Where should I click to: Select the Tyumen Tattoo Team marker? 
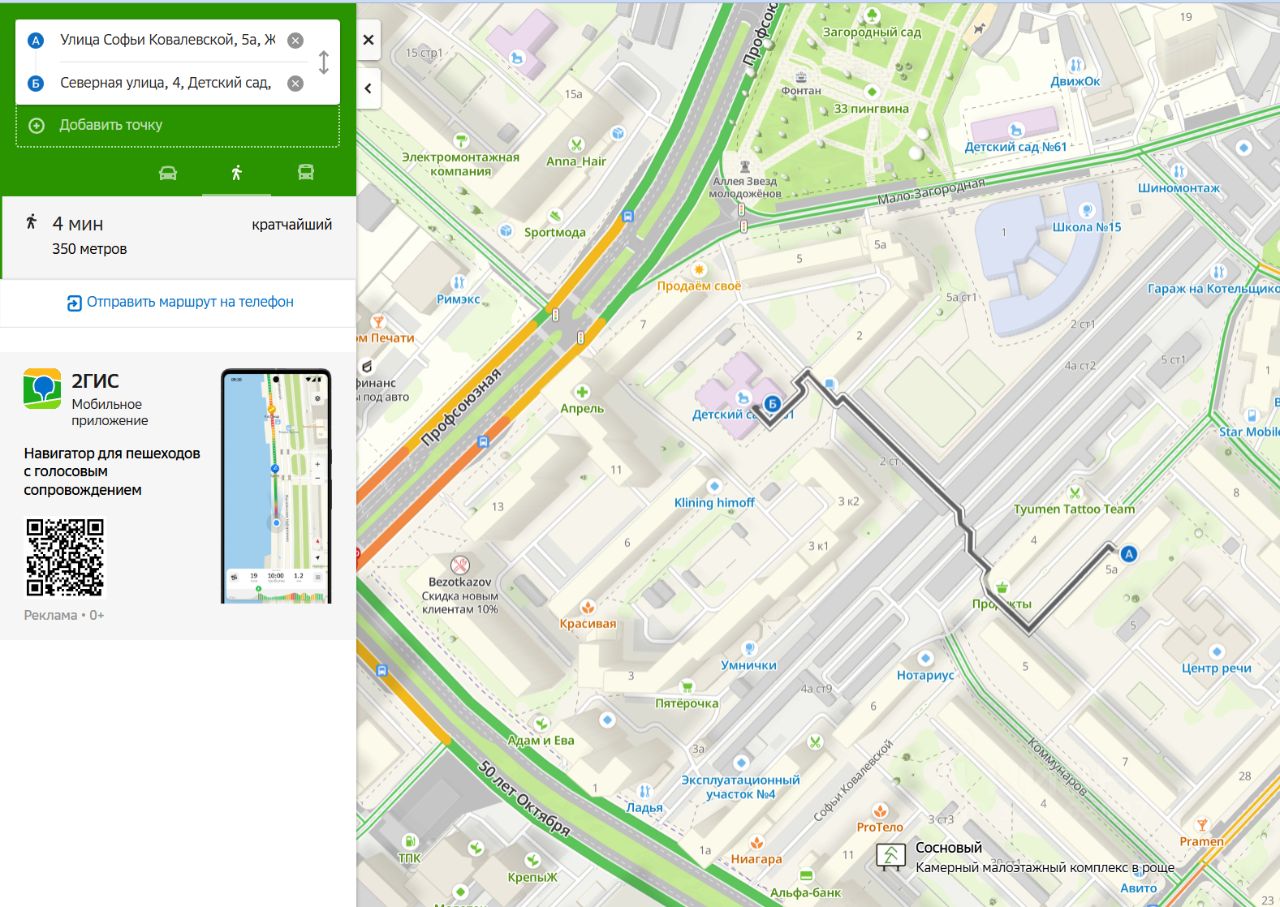(x=1074, y=492)
